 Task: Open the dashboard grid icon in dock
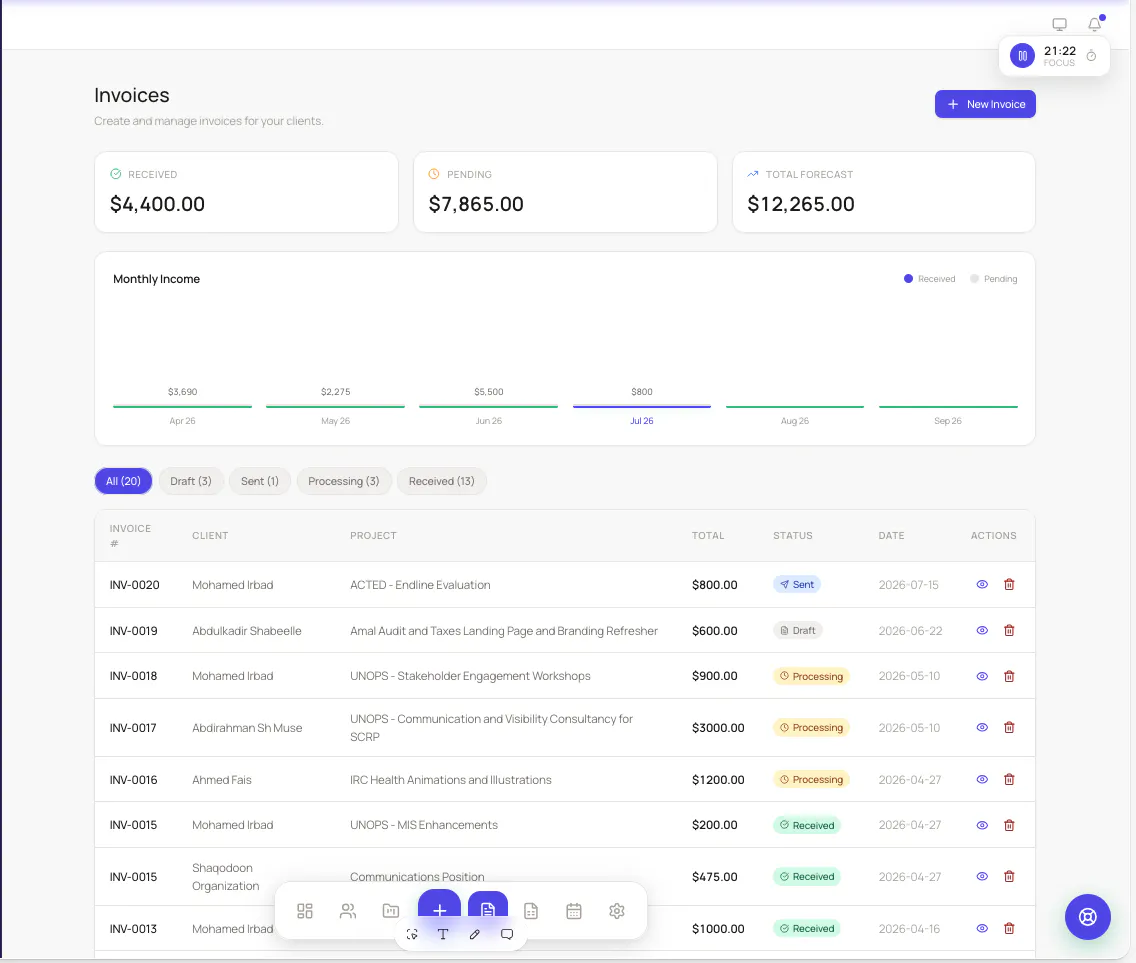tap(305, 911)
